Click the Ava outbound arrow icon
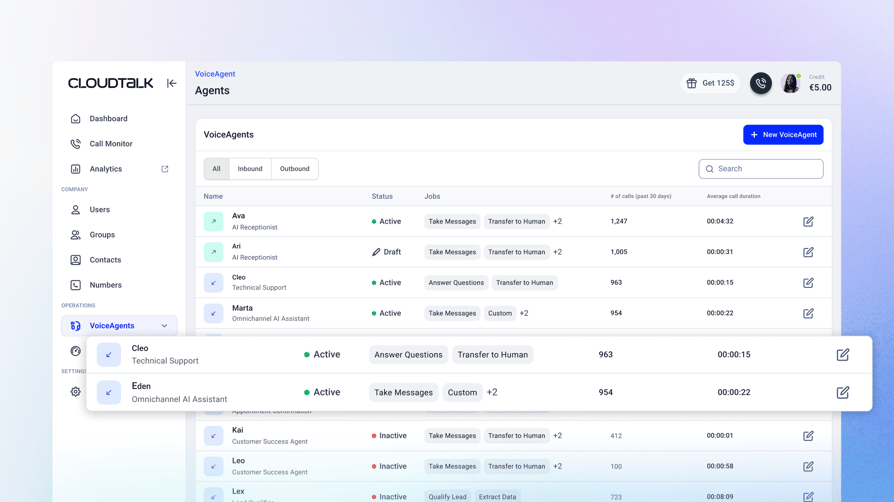894x502 pixels. click(x=213, y=221)
